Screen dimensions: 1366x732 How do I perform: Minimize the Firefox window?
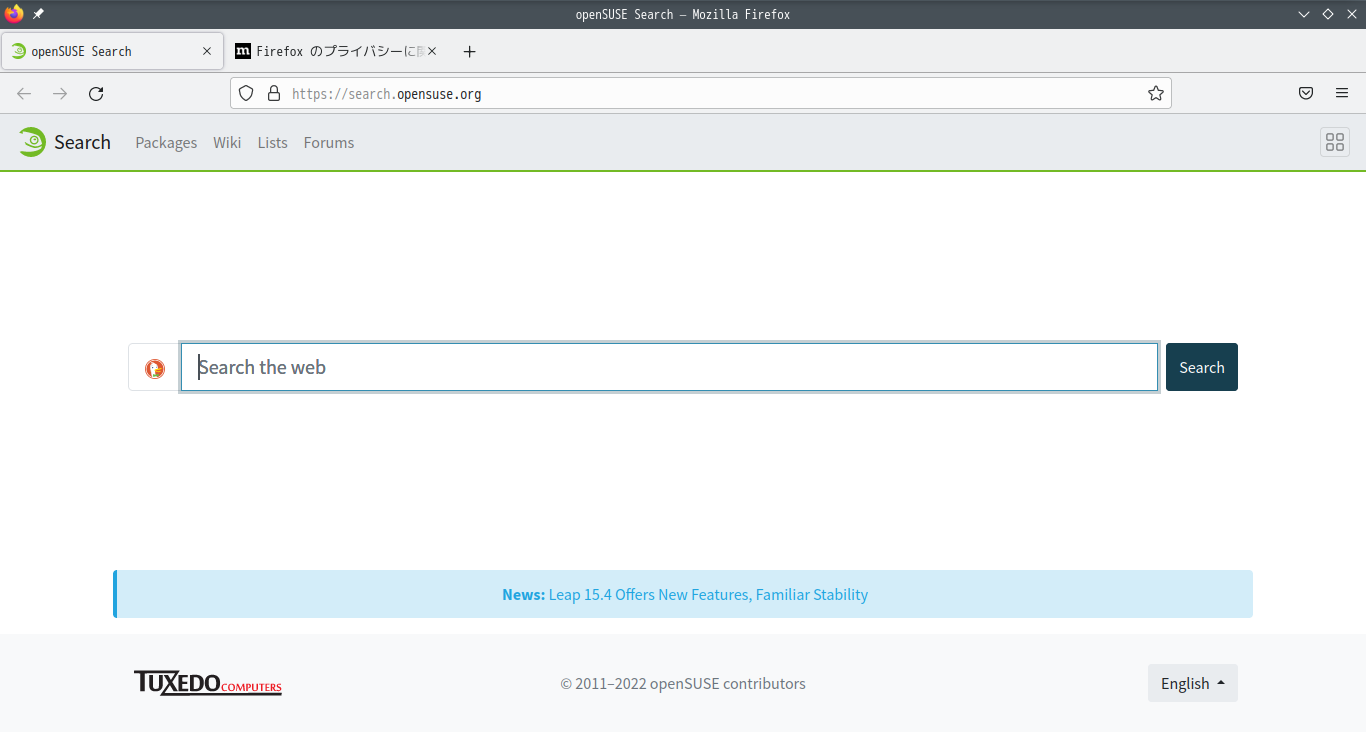click(1304, 14)
